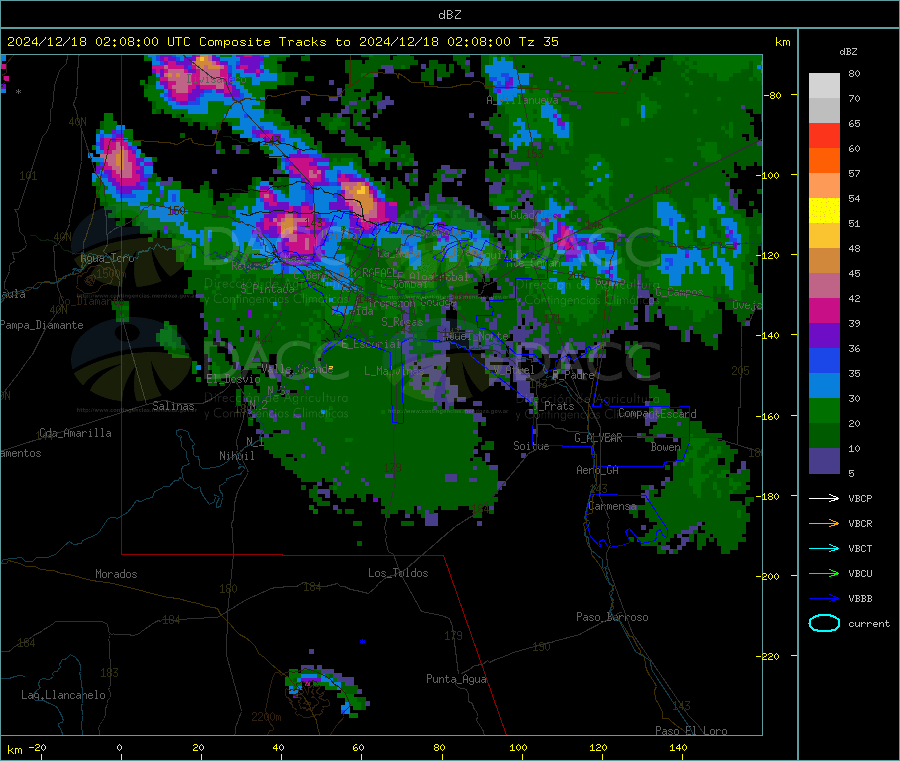This screenshot has width=900, height=761.
Task: Click the '60' tick on horizontal axis
Action: click(358, 747)
